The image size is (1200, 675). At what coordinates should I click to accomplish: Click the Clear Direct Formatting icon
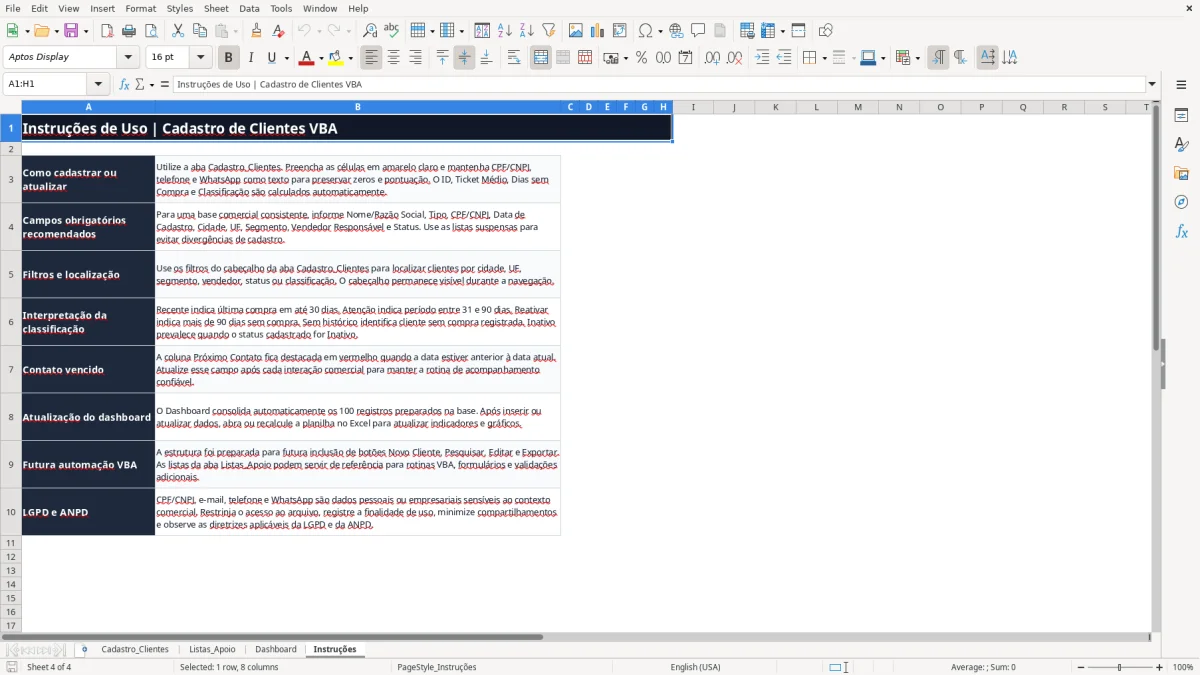coord(278,31)
